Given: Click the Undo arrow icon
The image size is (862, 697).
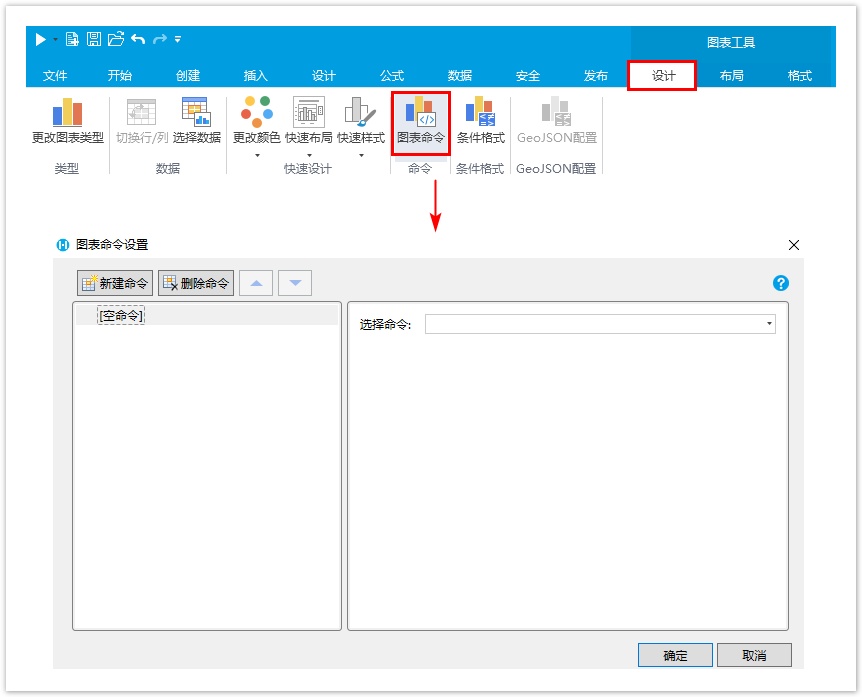Looking at the screenshot, I should click(139, 39).
